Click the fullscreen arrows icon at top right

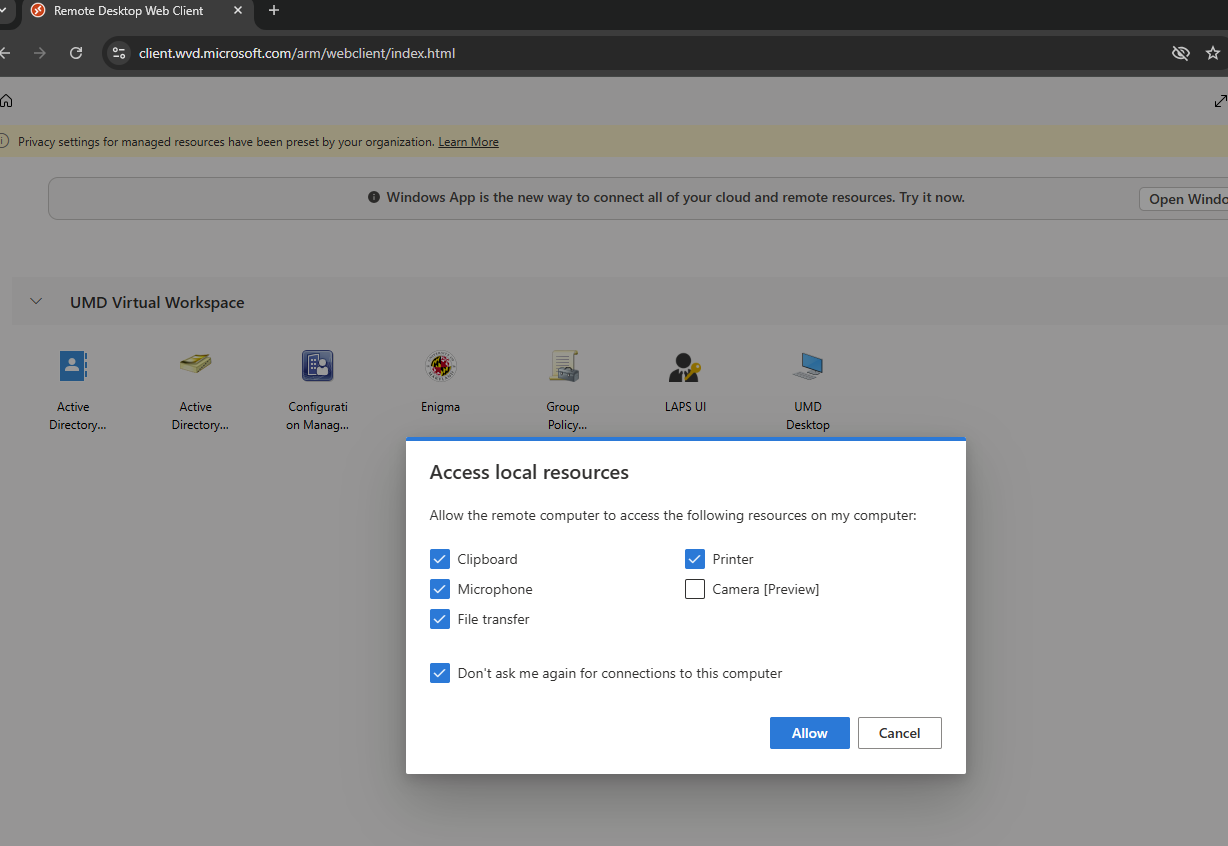[1220, 101]
